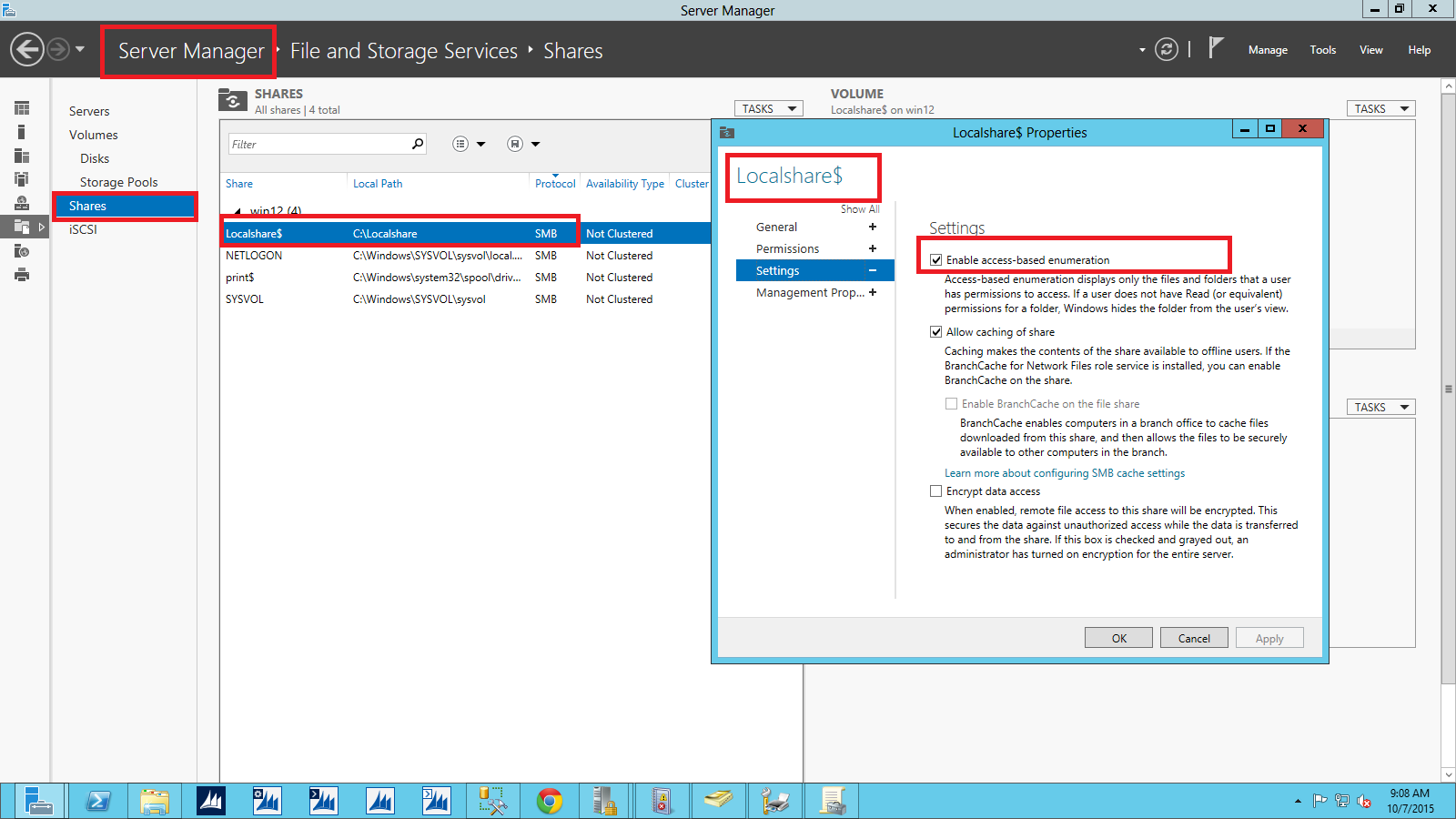
Task: Check the Encrypt data access box
Action: tap(935, 490)
